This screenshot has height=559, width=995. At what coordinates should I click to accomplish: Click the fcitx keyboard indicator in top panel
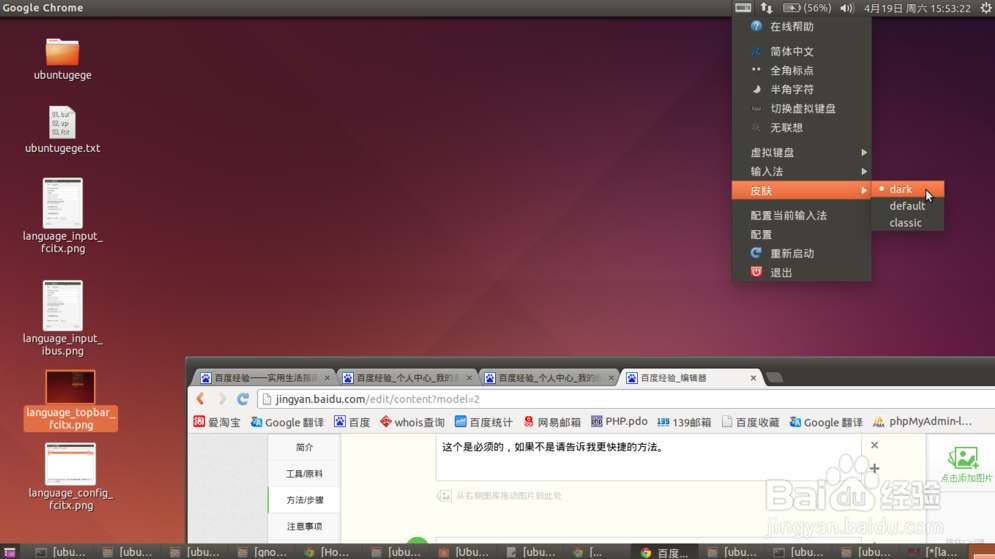743,8
